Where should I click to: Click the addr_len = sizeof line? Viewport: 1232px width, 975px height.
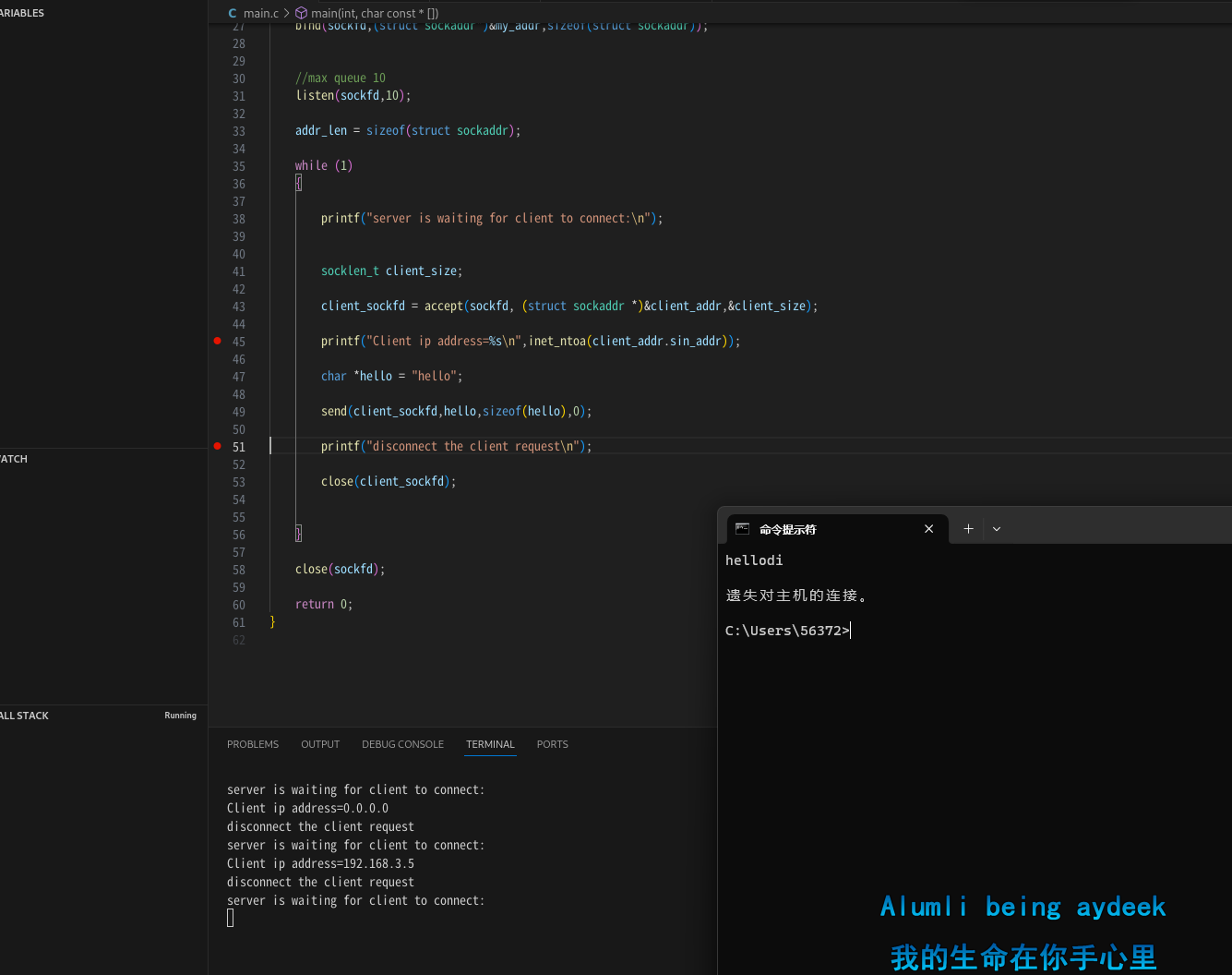(408, 130)
